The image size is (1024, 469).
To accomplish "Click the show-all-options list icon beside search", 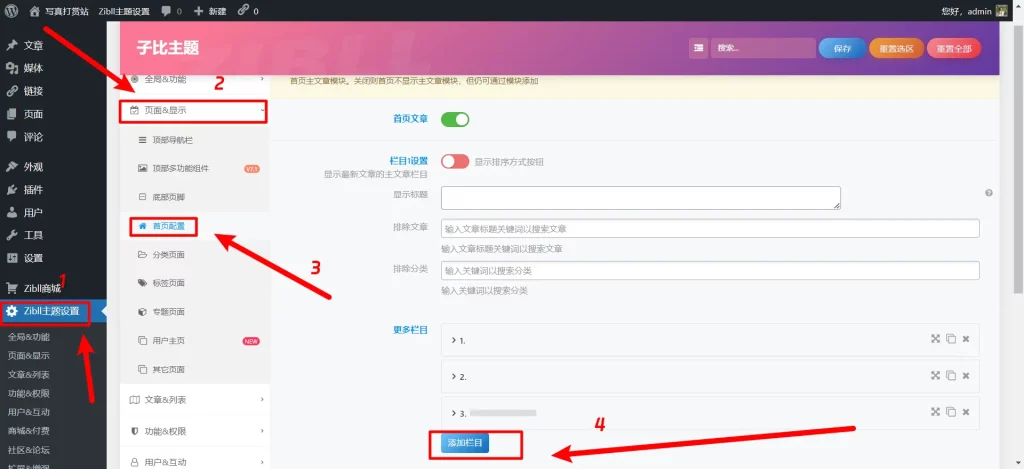I will pyautogui.click(x=698, y=48).
